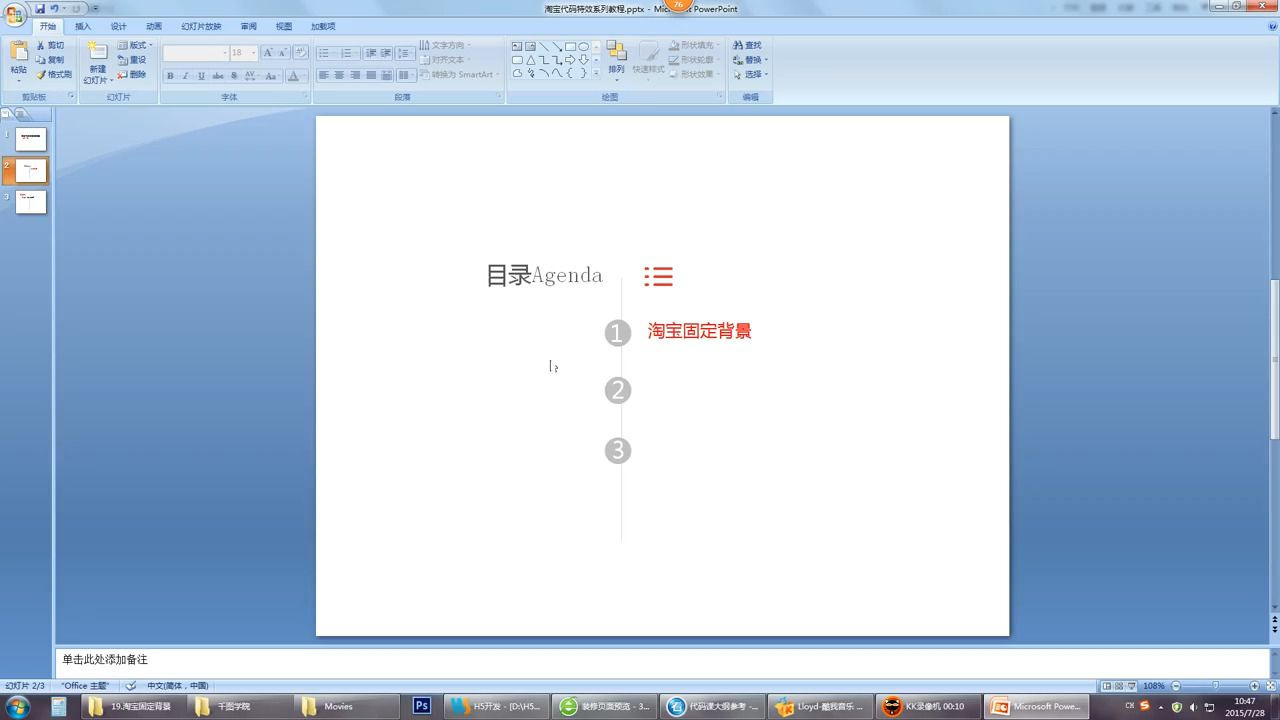Open the Paragraph dialog launcher
Viewport: 1280px width, 720px height.
(498, 96)
